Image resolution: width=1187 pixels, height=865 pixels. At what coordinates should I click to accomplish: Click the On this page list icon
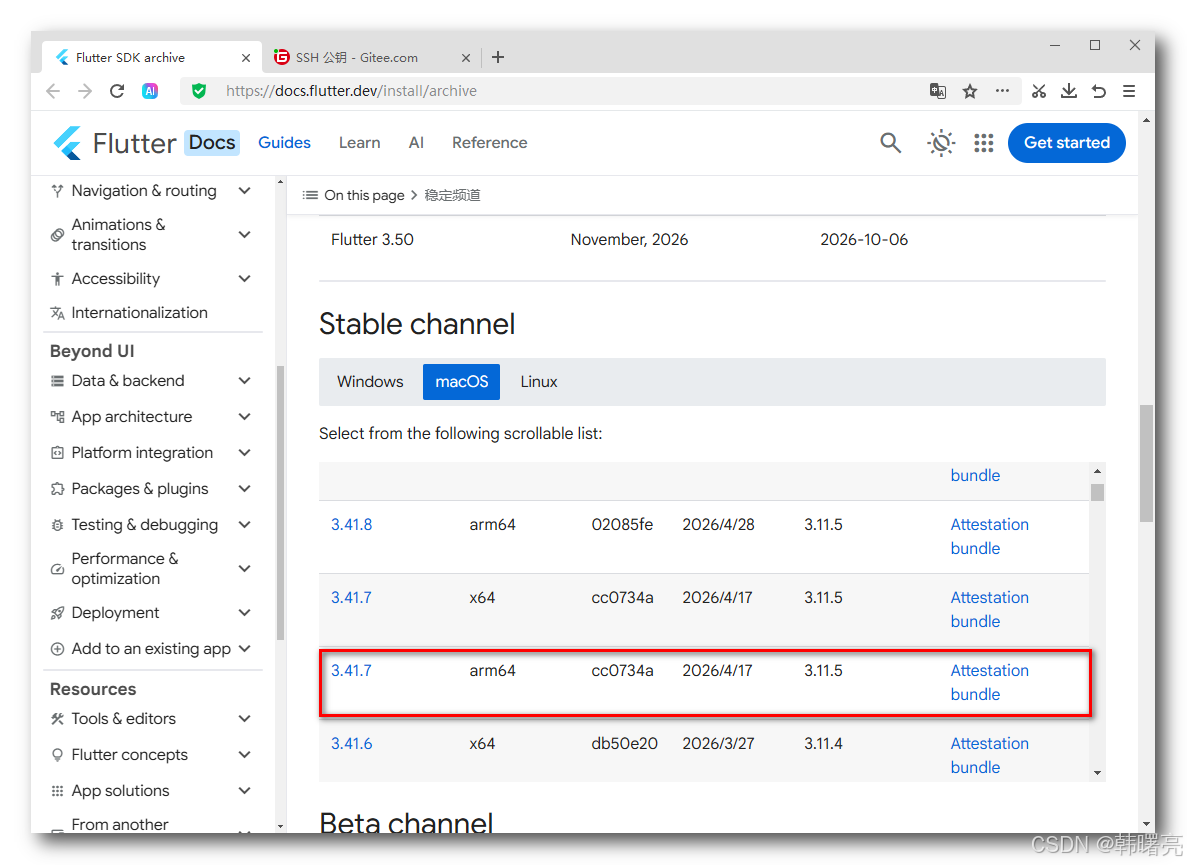pos(310,195)
